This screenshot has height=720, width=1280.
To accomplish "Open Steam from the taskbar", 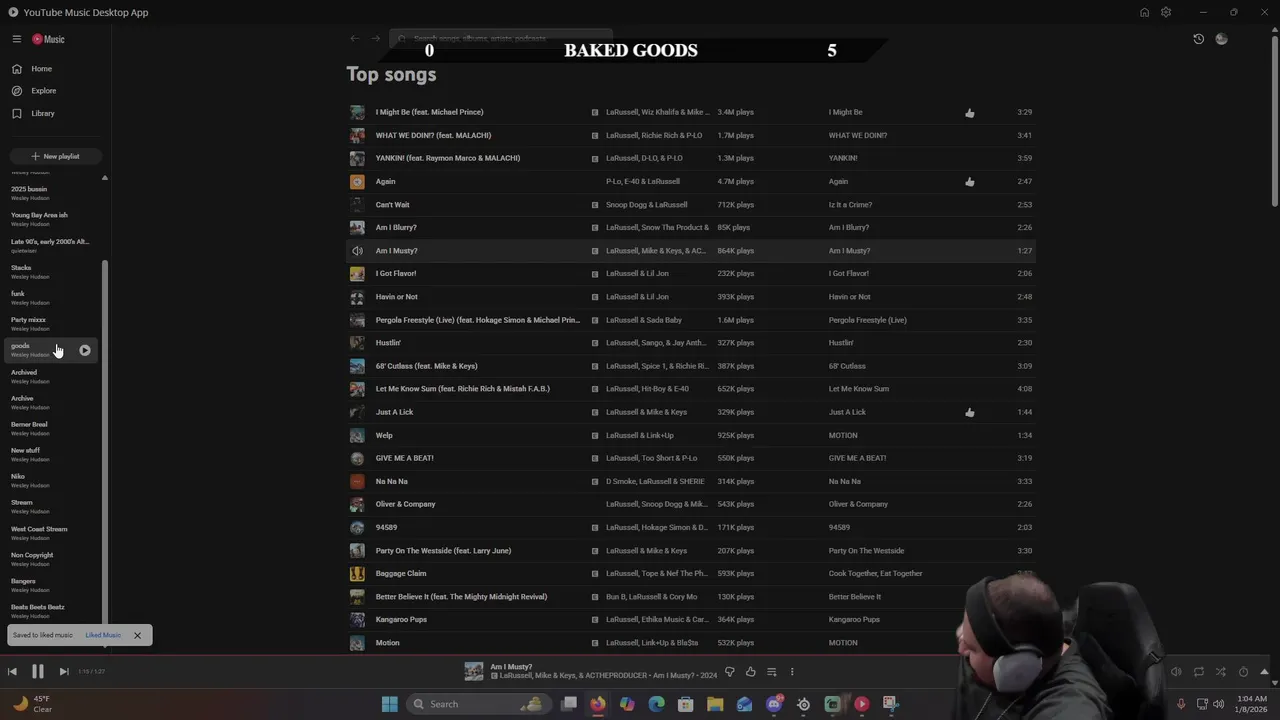I will [x=803, y=704].
